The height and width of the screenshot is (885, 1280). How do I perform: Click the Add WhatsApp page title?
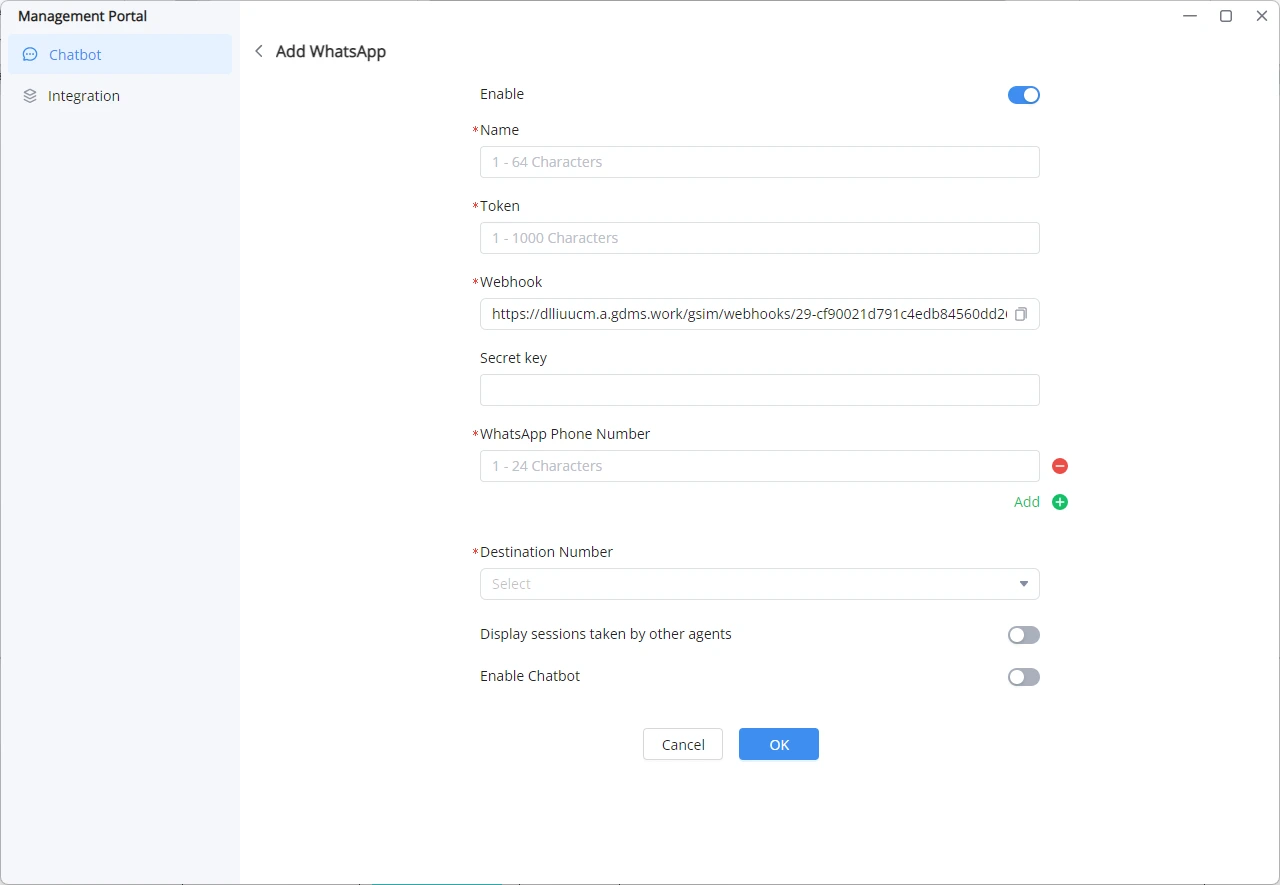tap(331, 52)
